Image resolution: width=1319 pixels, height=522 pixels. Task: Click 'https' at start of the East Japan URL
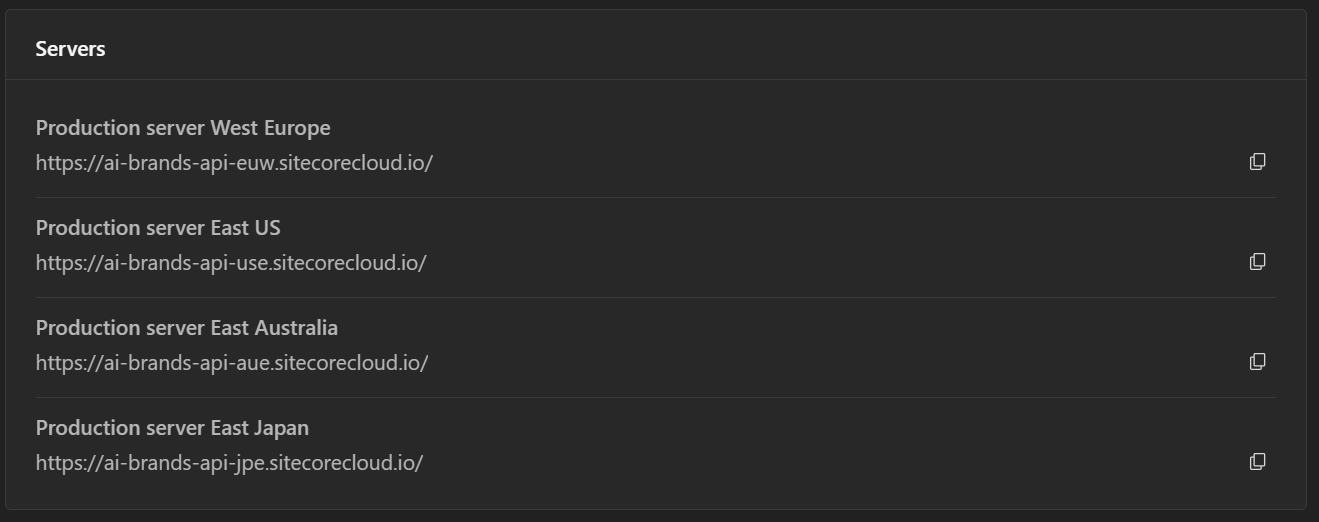click(56, 463)
